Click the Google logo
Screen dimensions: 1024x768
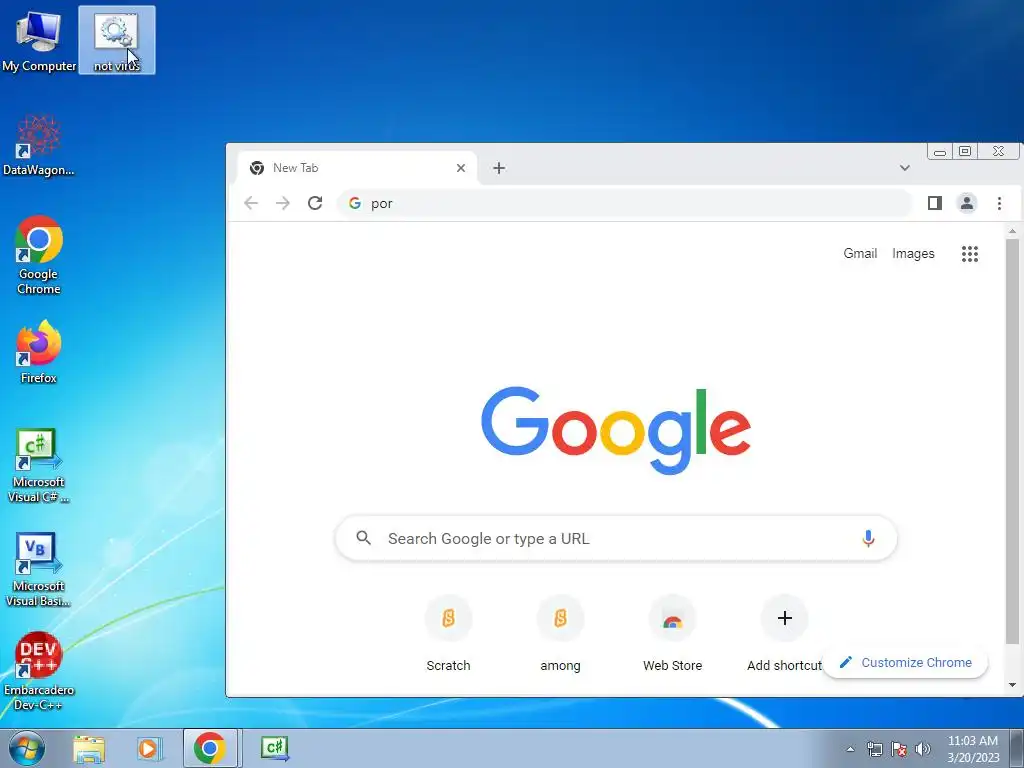[x=616, y=430]
